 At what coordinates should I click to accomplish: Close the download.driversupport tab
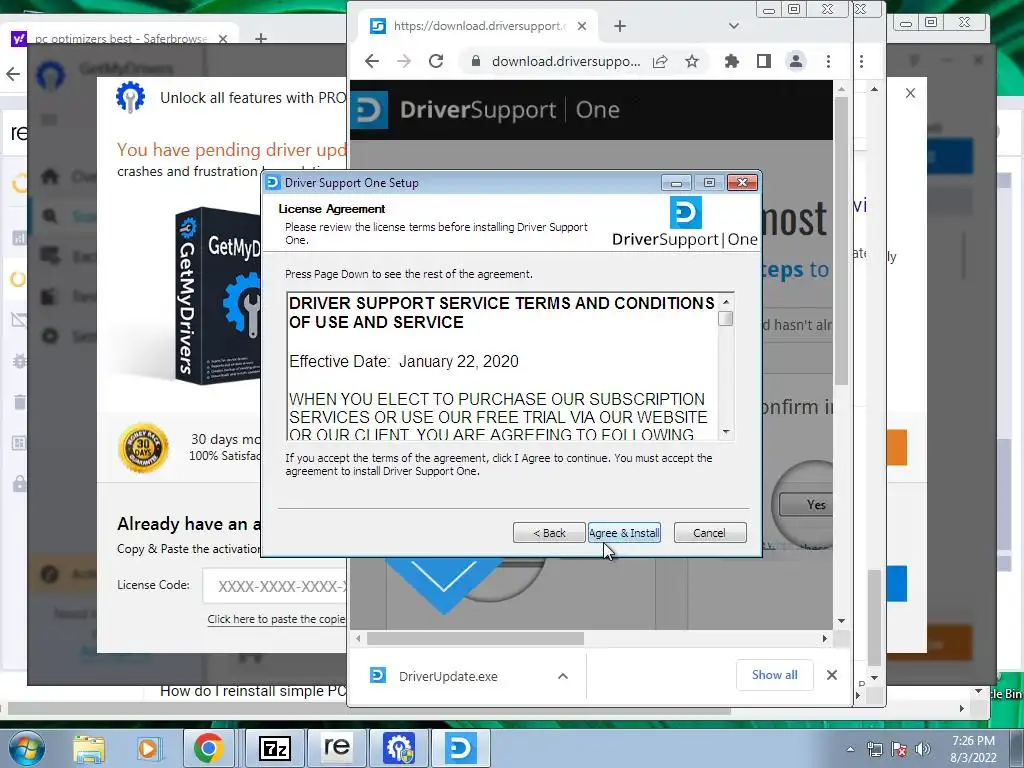pyautogui.click(x=582, y=26)
